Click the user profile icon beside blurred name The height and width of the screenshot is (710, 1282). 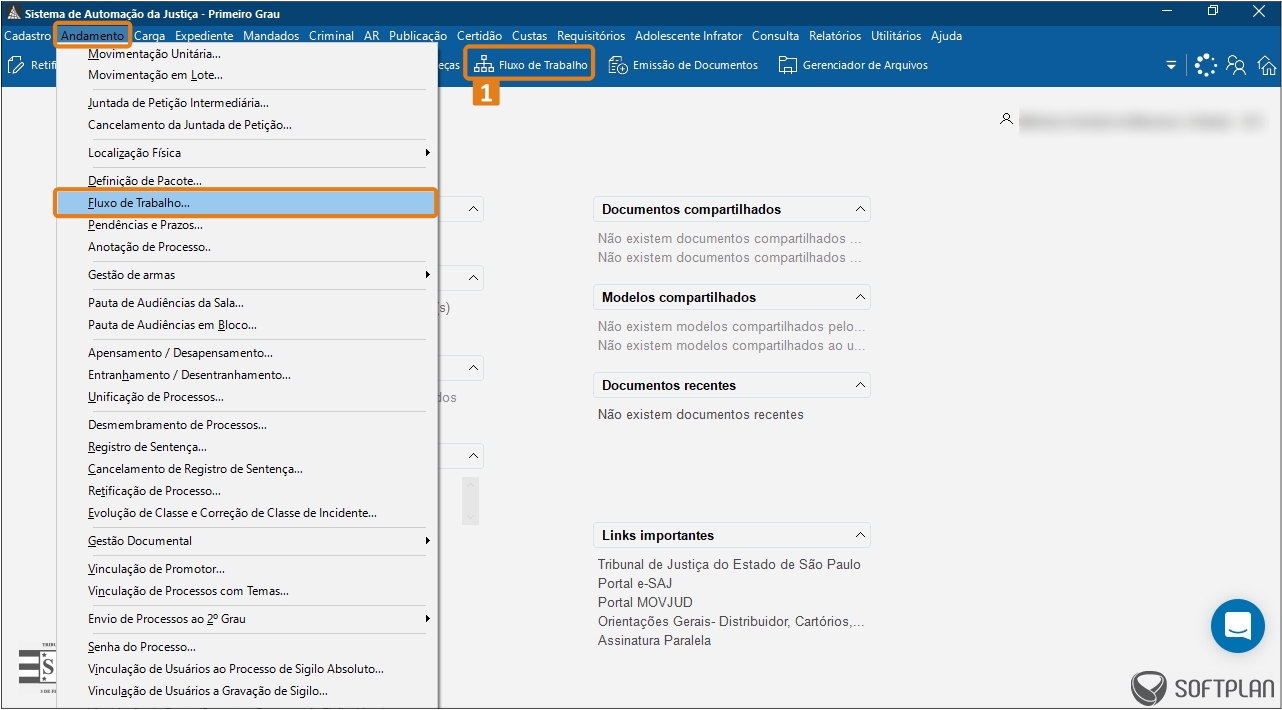coord(1006,119)
